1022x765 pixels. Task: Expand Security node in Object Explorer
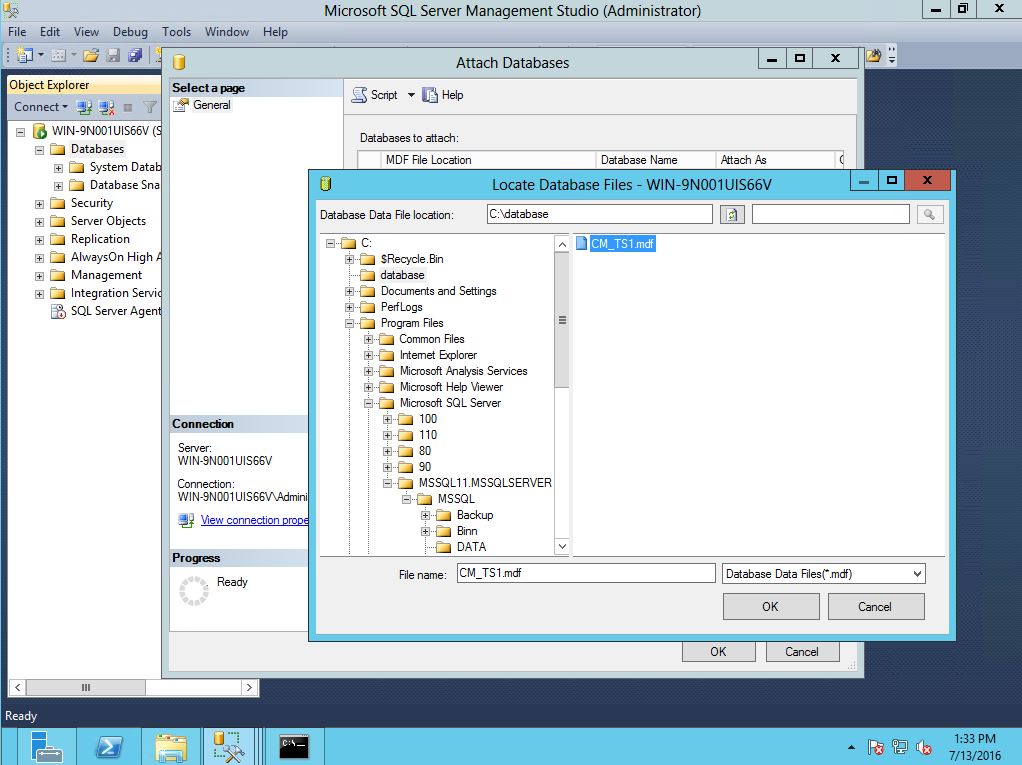pyautogui.click(x=39, y=204)
